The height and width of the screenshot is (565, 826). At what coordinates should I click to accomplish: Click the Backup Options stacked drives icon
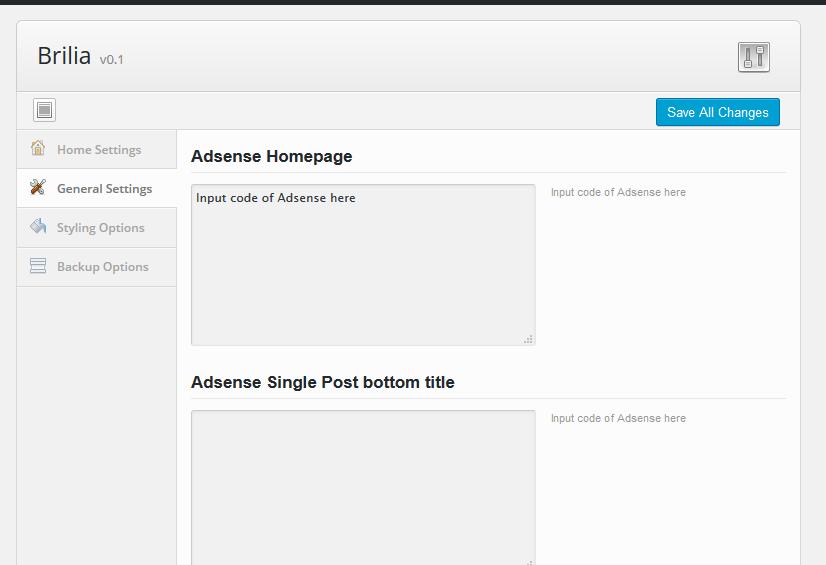38,266
